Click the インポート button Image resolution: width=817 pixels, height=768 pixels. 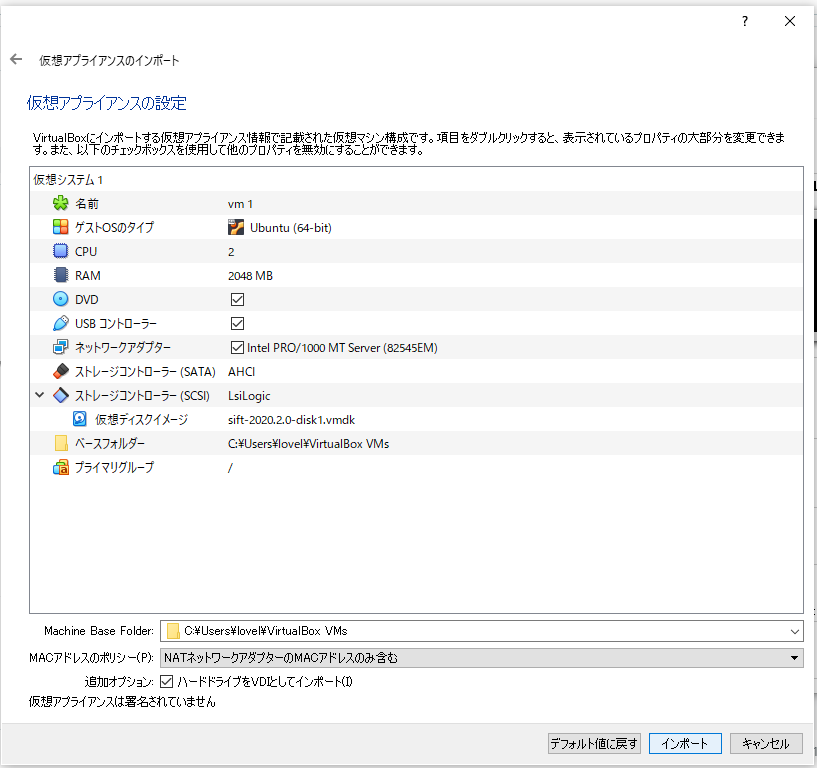point(685,744)
